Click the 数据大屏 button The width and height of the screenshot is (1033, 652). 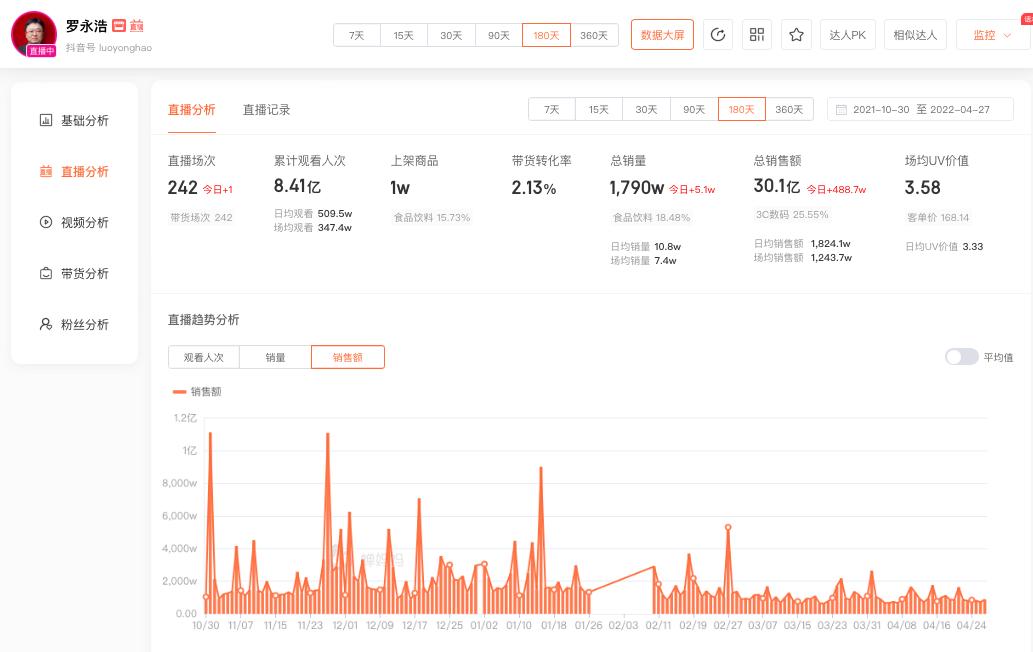[x=662, y=35]
